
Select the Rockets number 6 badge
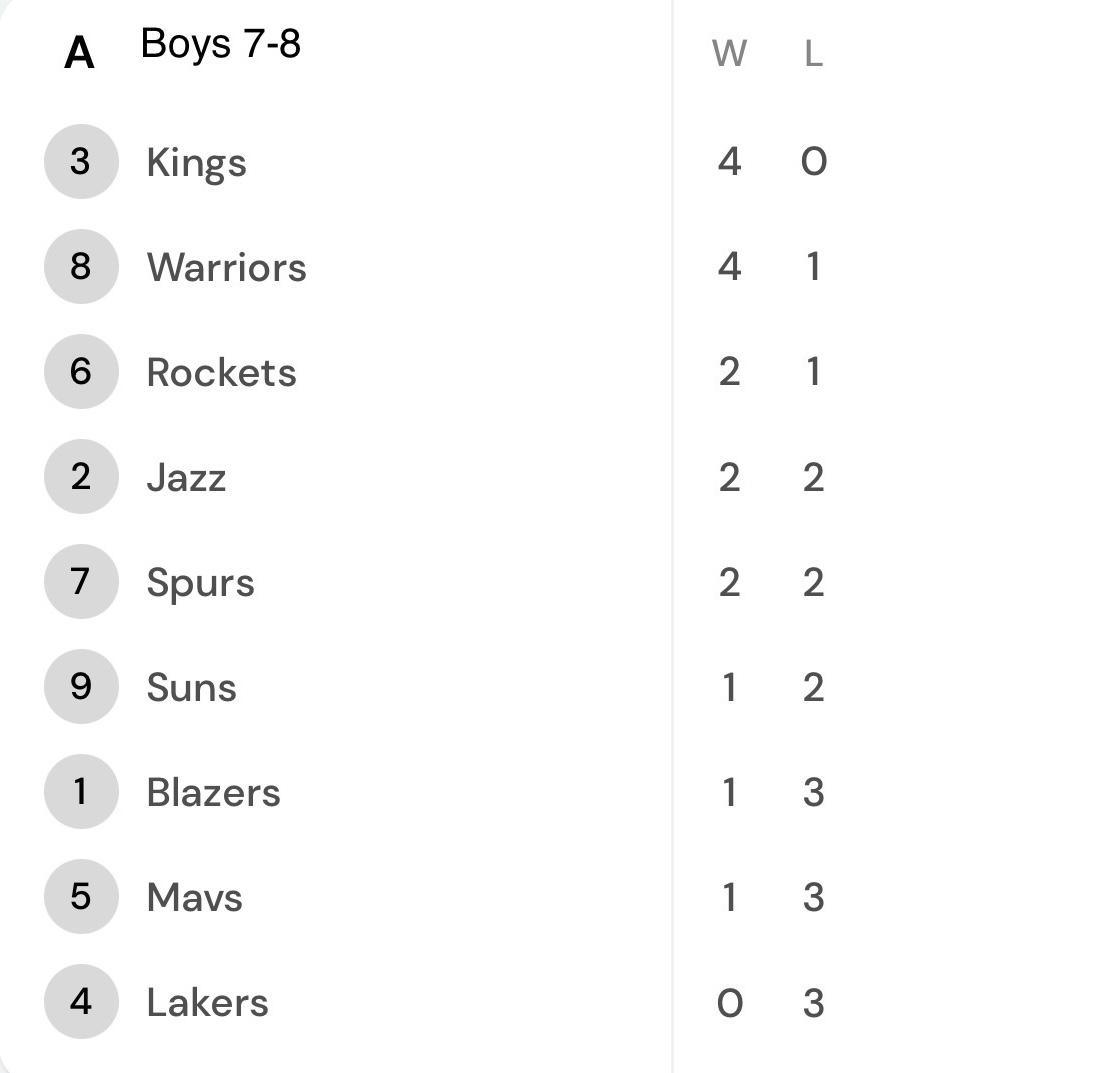[x=81, y=371]
